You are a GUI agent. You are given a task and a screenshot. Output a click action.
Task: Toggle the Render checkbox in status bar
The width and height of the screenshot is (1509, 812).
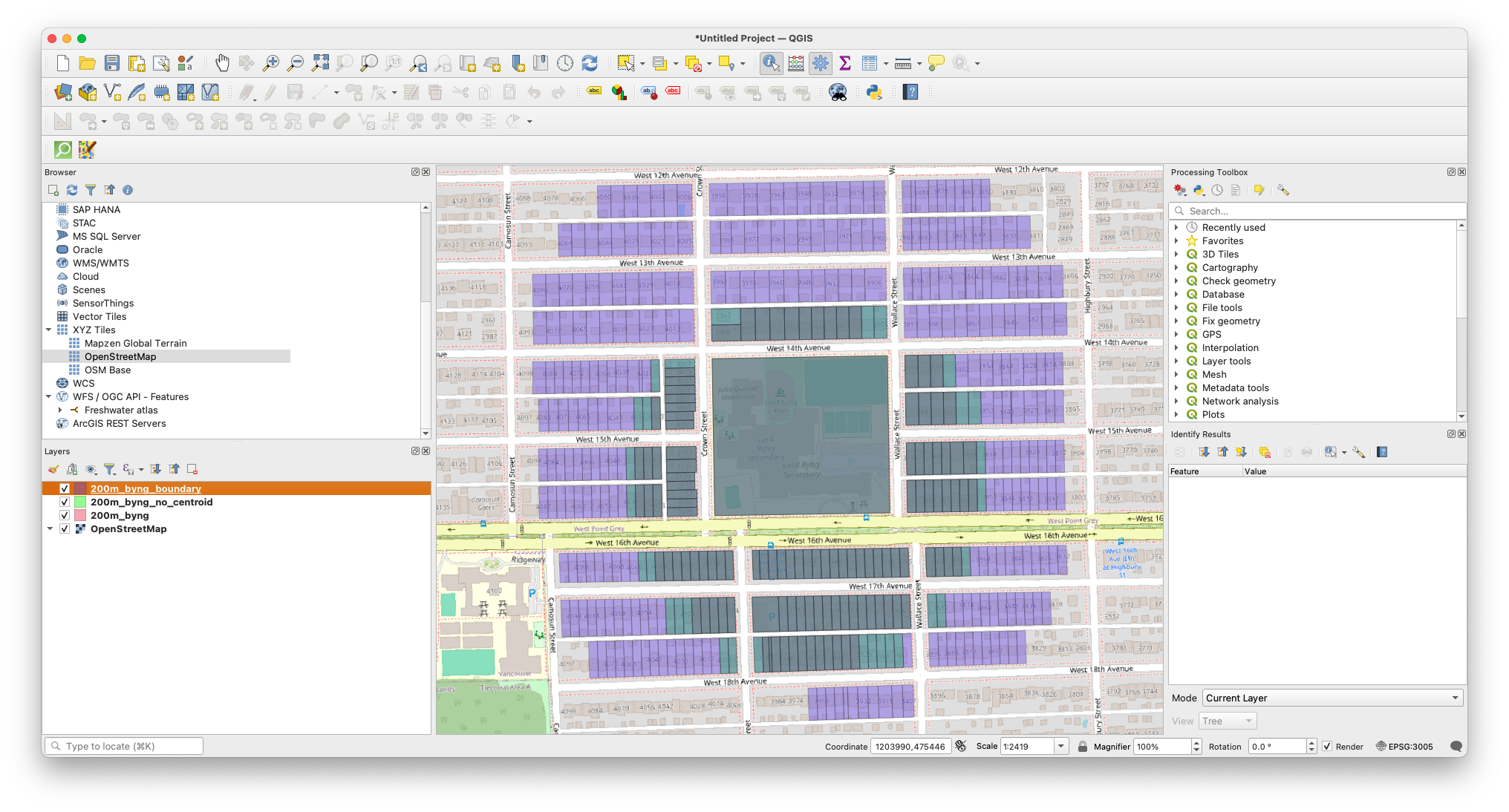click(x=1327, y=747)
